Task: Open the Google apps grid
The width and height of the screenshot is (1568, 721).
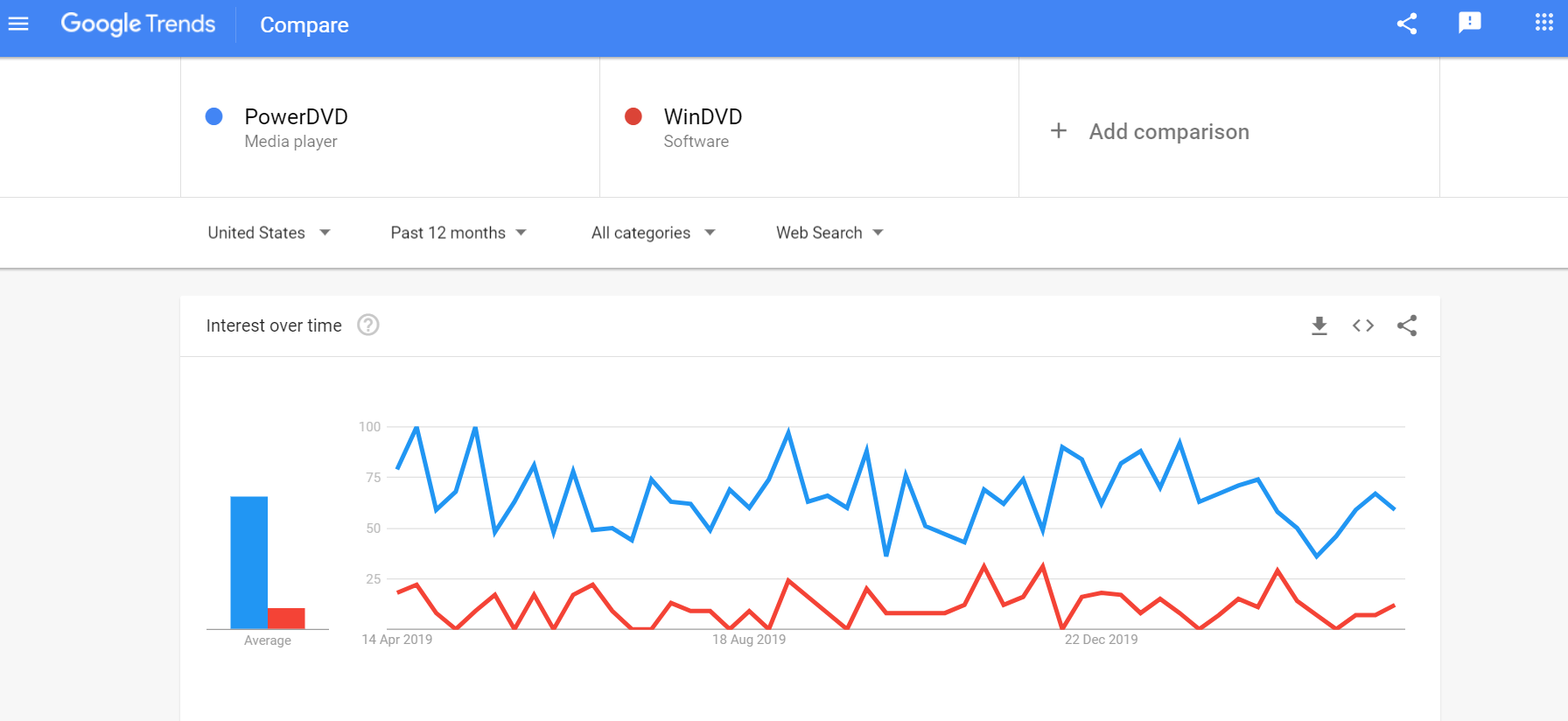Action: click(1544, 23)
